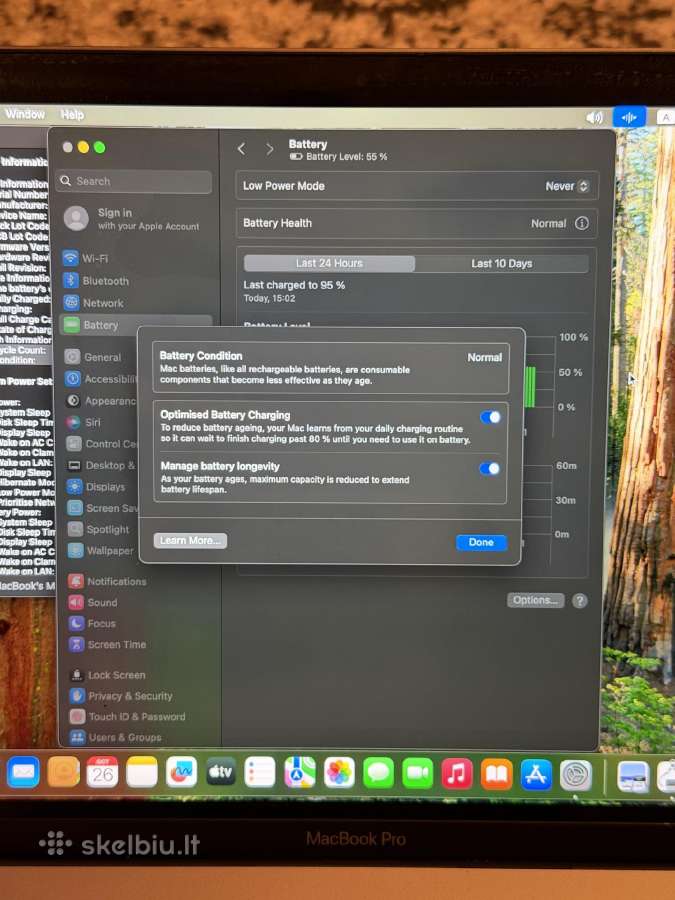Go forward with the right chevron
The width and height of the screenshot is (675, 900).
coord(270,149)
